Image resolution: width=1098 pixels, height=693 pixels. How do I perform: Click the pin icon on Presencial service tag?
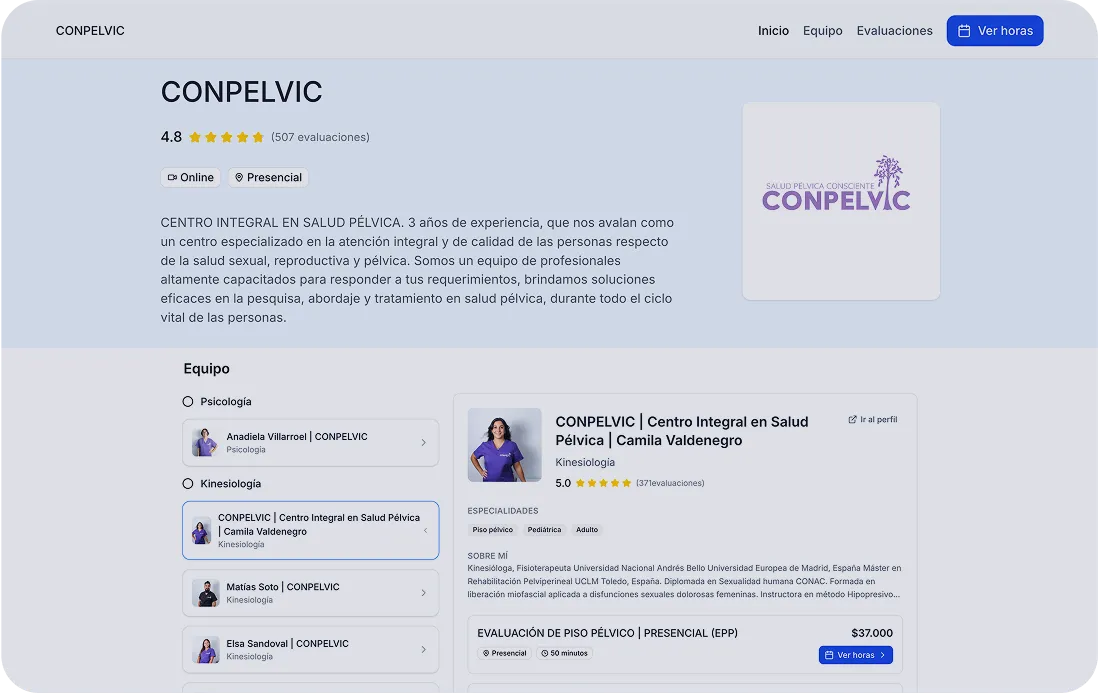pyautogui.click(x=486, y=653)
